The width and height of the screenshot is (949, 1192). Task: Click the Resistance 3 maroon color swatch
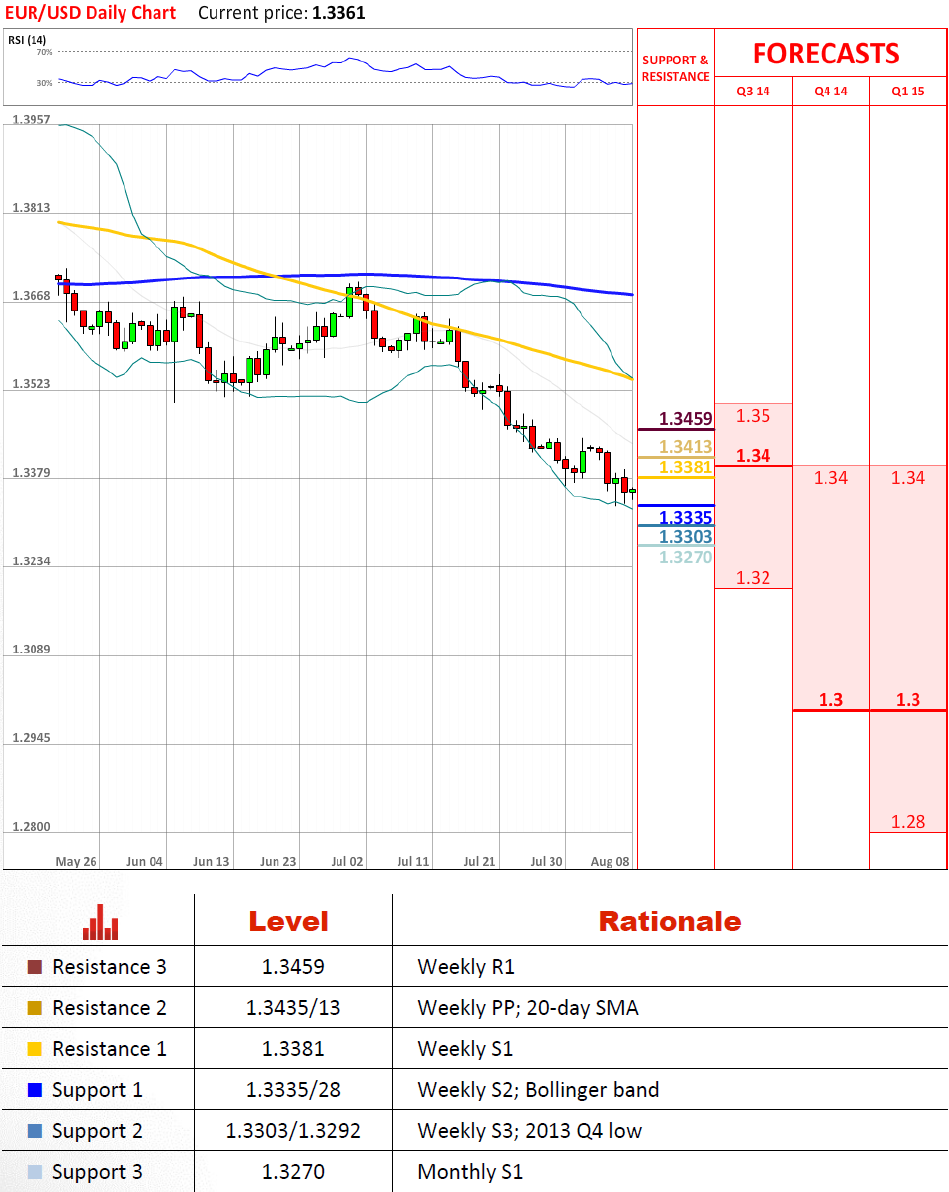point(34,967)
